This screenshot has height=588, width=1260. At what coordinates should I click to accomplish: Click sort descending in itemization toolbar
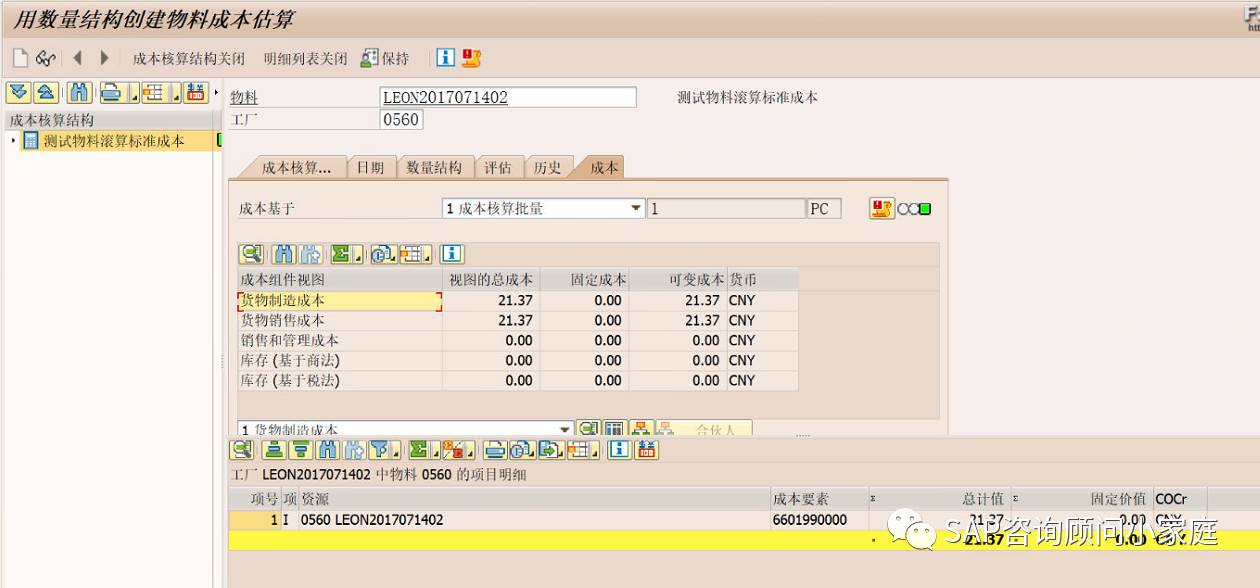tap(301, 450)
